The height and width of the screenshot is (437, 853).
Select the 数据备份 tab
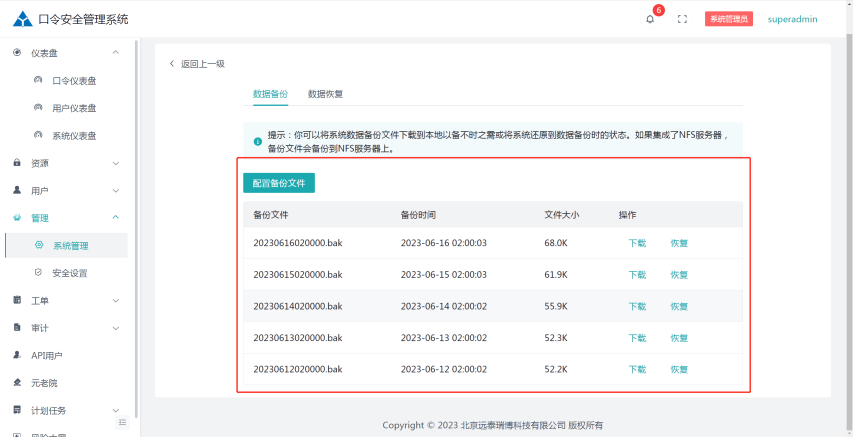tap(270, 94)
